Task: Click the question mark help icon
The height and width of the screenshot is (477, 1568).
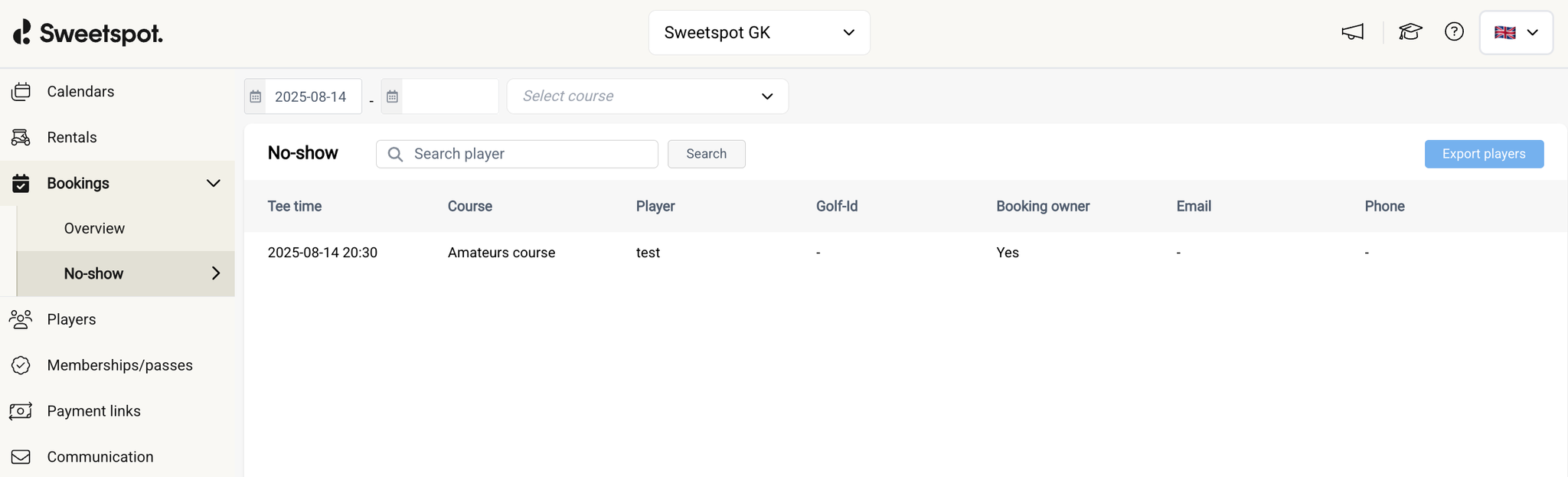Action: point(1454,32)
